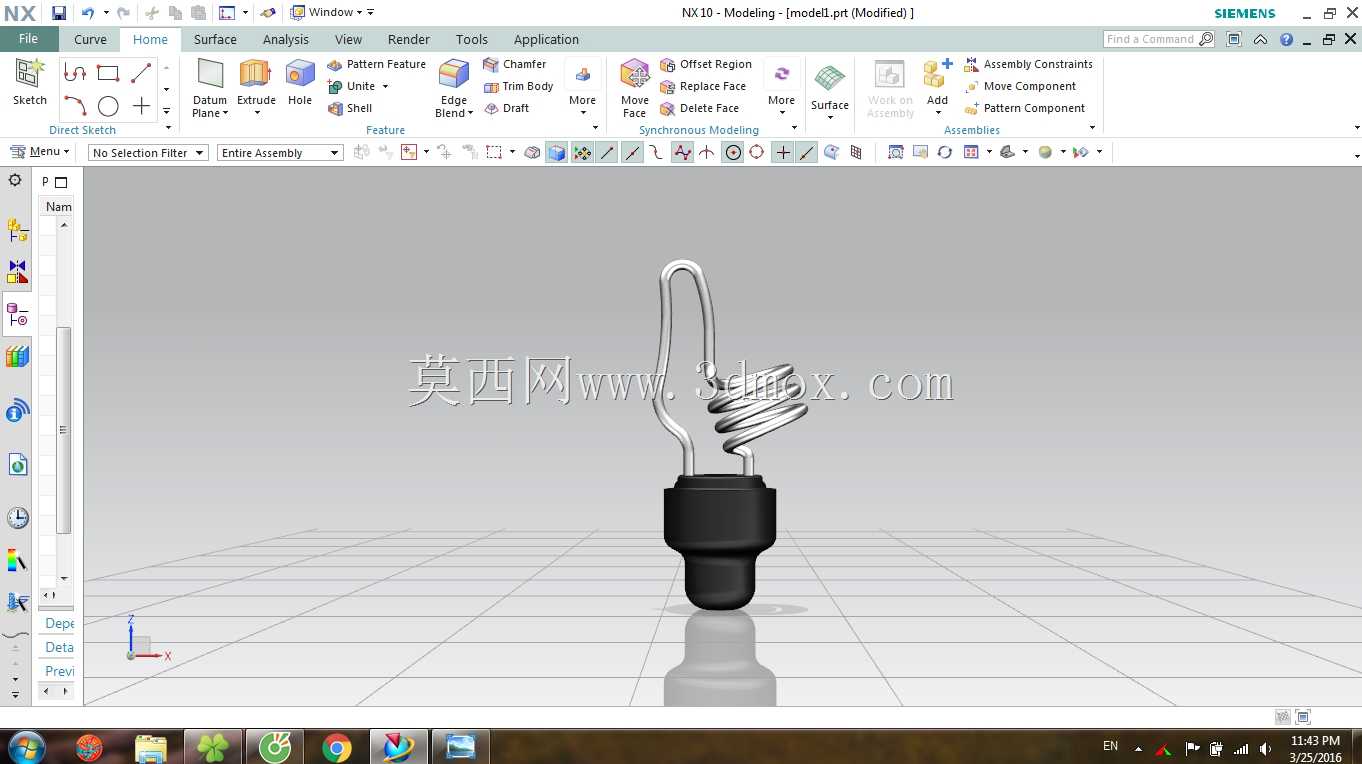Screen dimensions: 1362x764
Task: Open the History clock sidebar tab
Action: 17,518
